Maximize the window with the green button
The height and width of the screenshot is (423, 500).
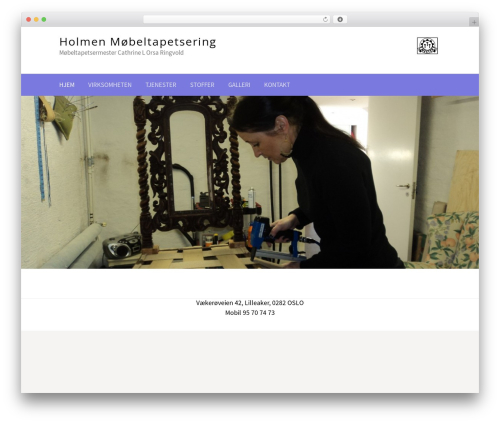(x=44, y=20)
